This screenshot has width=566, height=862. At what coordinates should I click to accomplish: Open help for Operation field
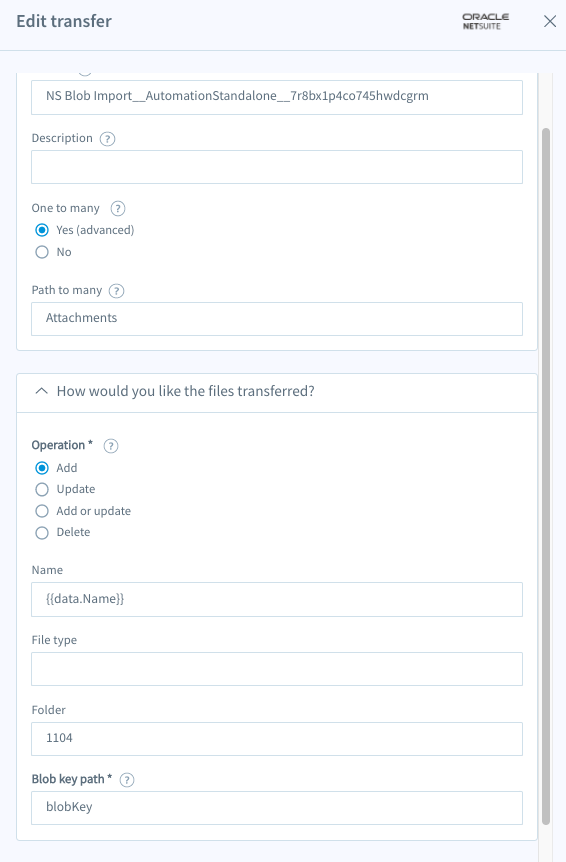(x=111, y=445)
